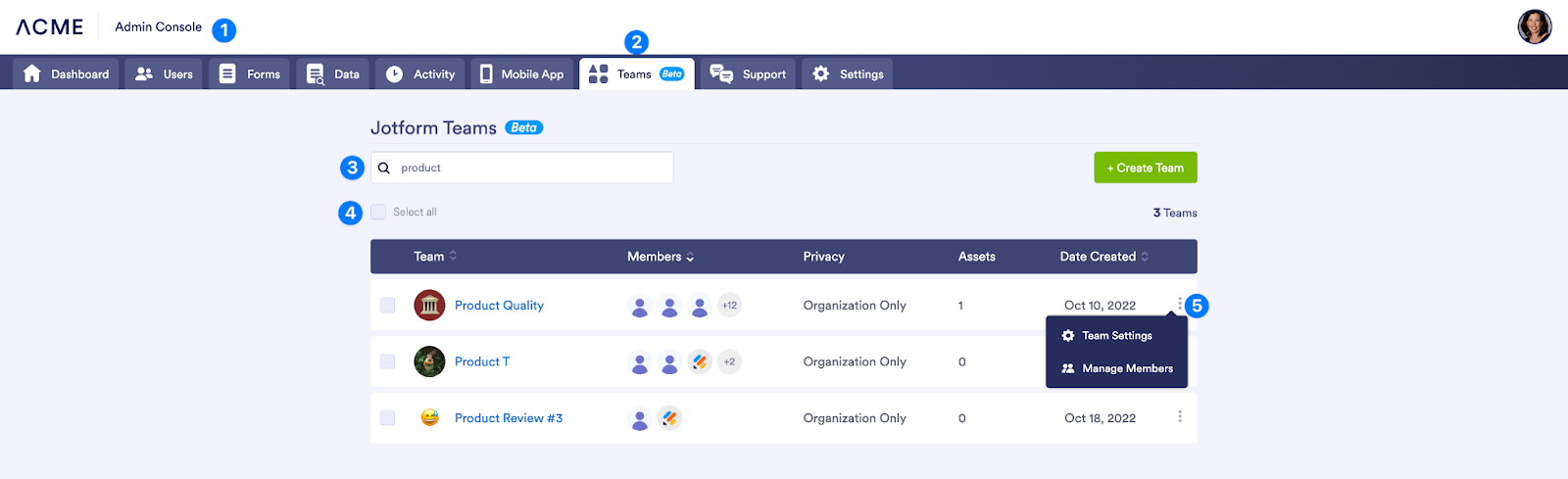Click the team search input field

[529, 168]
